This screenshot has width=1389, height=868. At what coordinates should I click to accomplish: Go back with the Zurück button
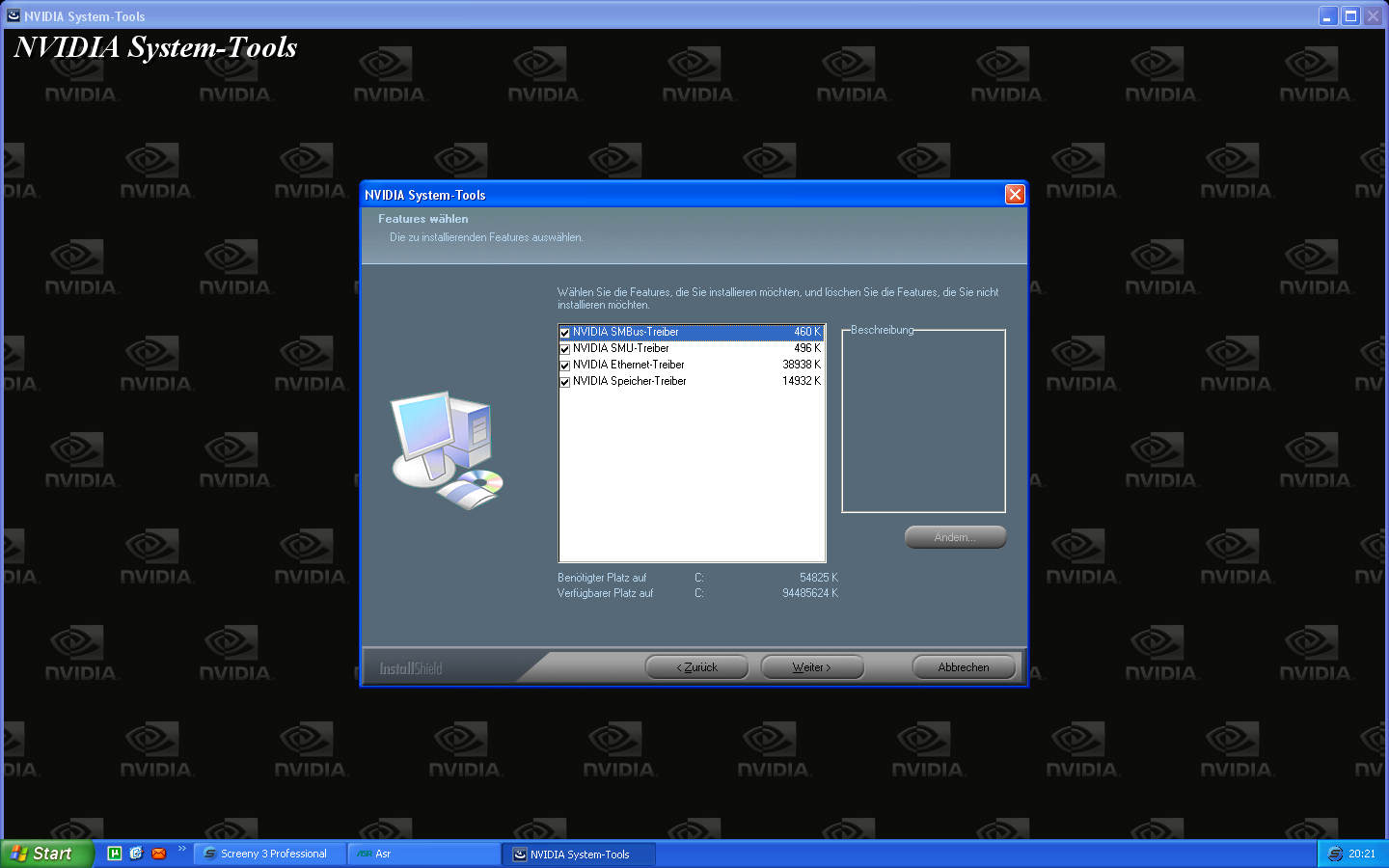coord(696,667)
